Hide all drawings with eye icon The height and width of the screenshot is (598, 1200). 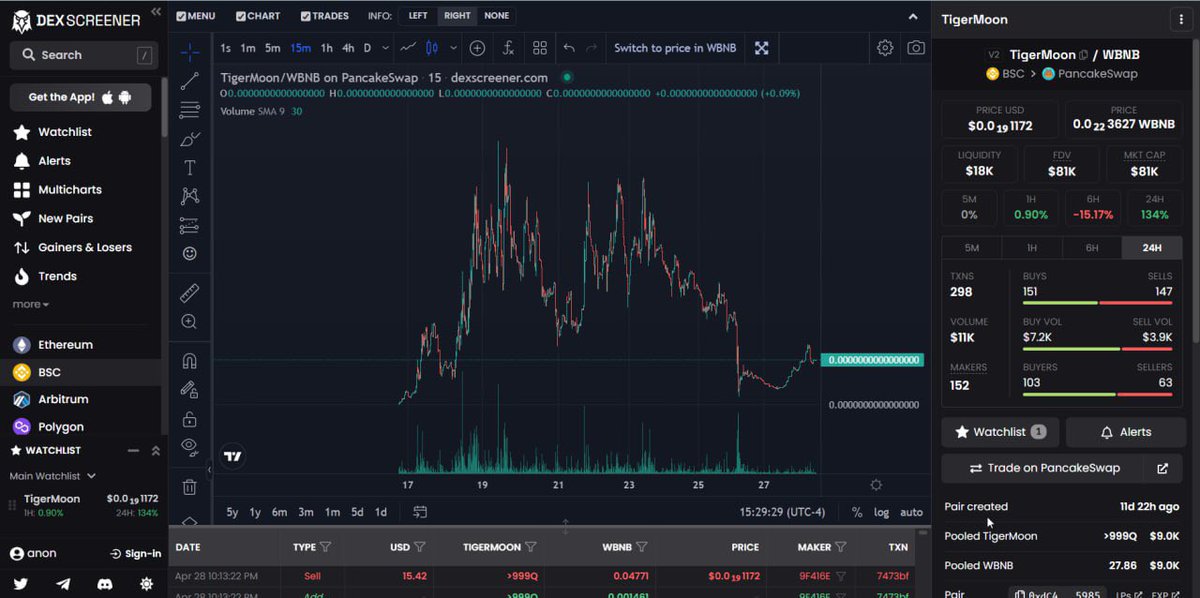tap(189, 447)
